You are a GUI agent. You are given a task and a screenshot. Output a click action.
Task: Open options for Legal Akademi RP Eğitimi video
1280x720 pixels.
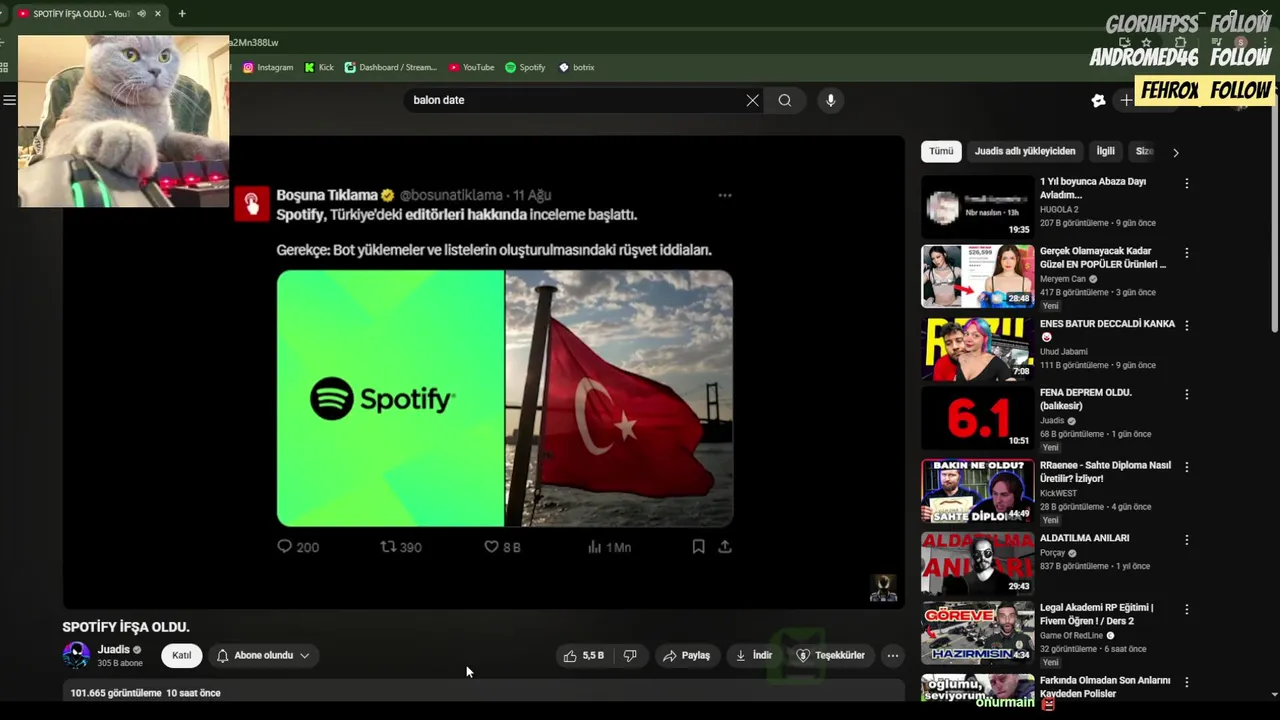coord(1187,609)
